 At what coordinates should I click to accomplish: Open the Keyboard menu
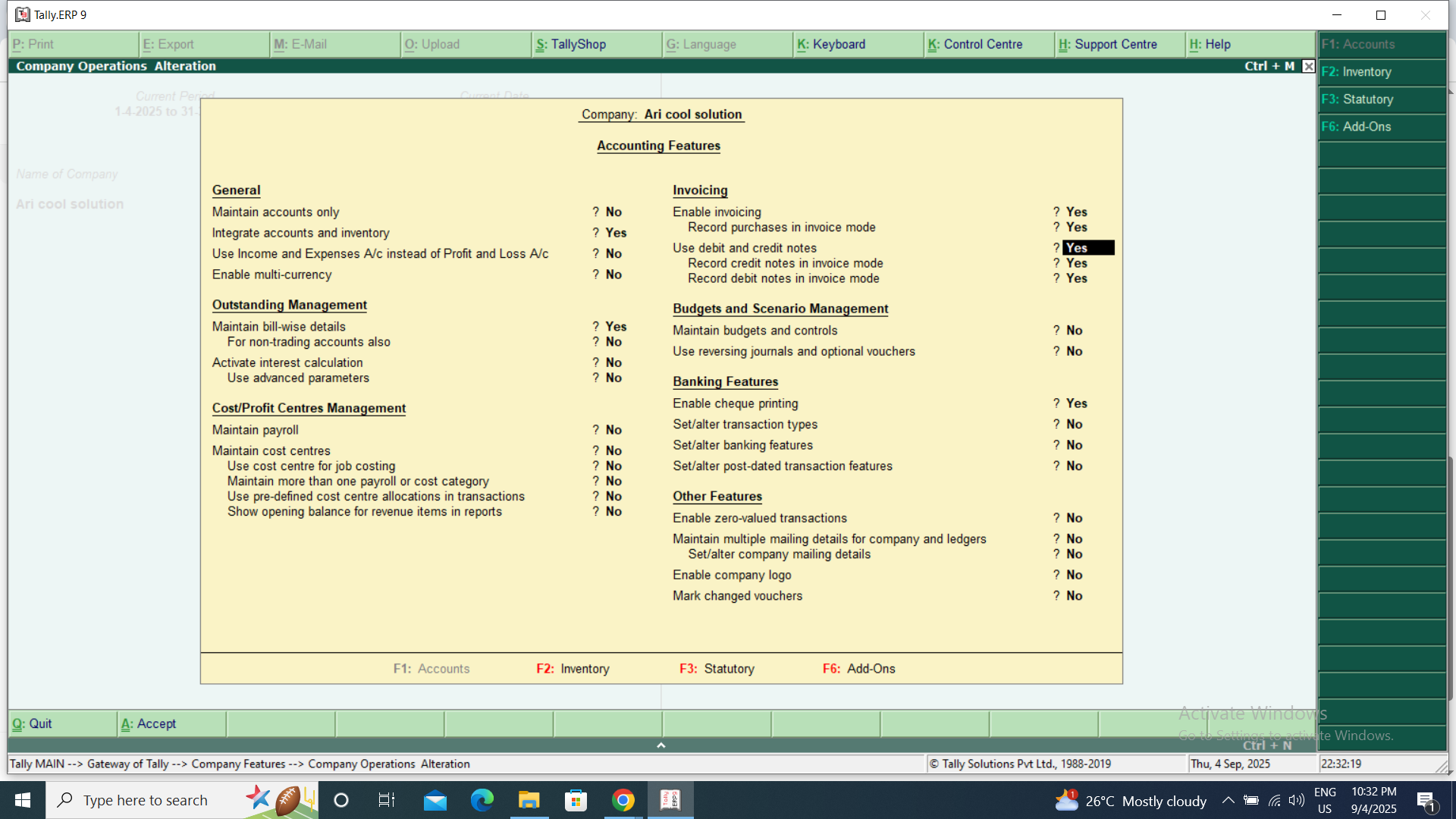point(831,44)
